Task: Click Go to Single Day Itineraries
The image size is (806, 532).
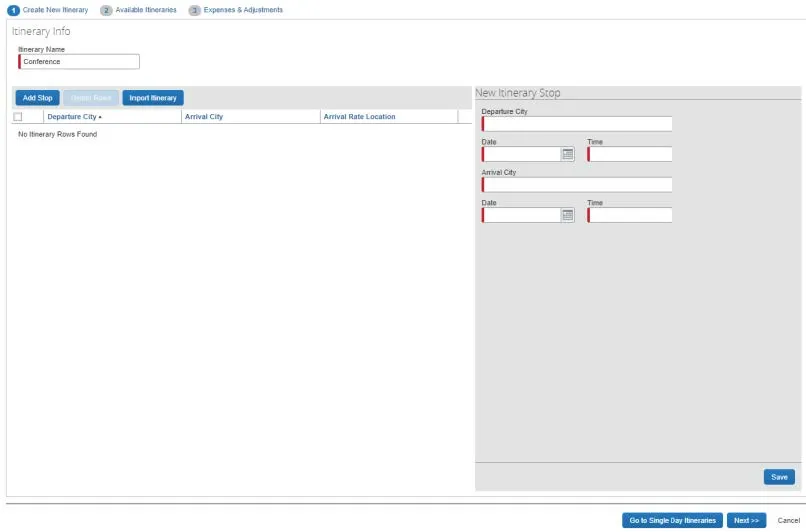Action: tap(672, 520)
